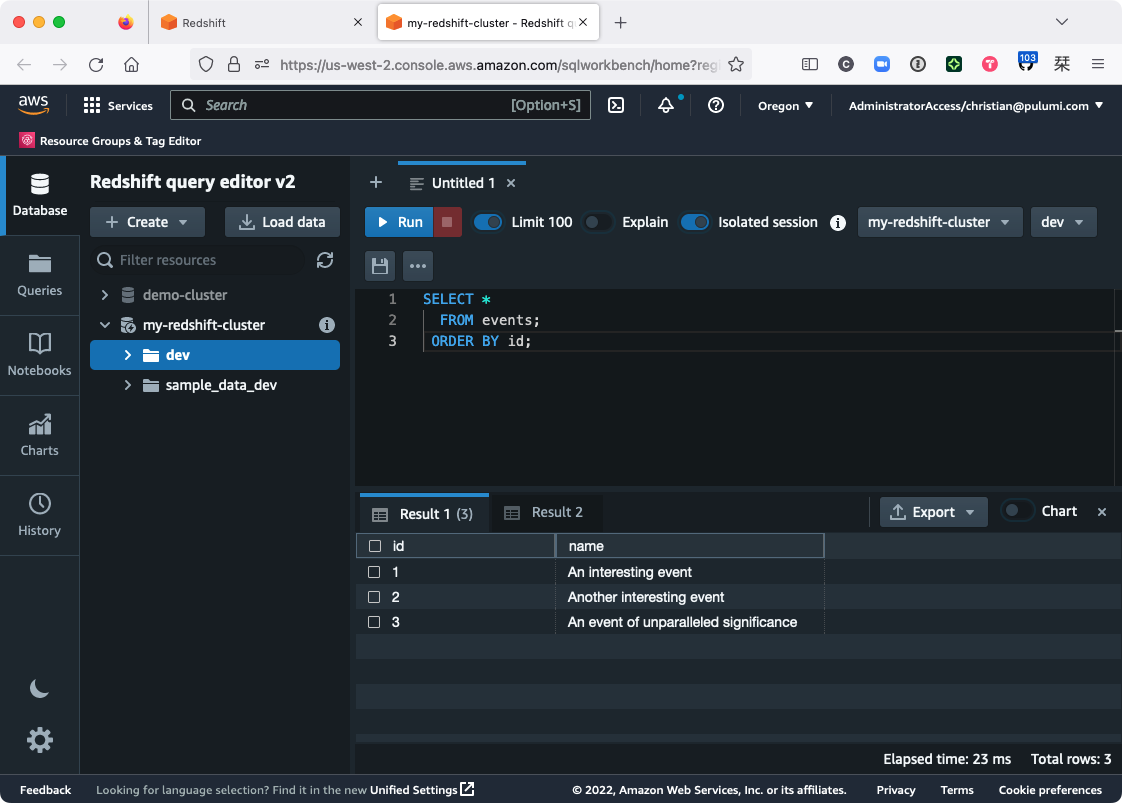This screenshot has height=803, width=1122.
Task: Check the select-all box in id header
Action: tap(375, 546)
